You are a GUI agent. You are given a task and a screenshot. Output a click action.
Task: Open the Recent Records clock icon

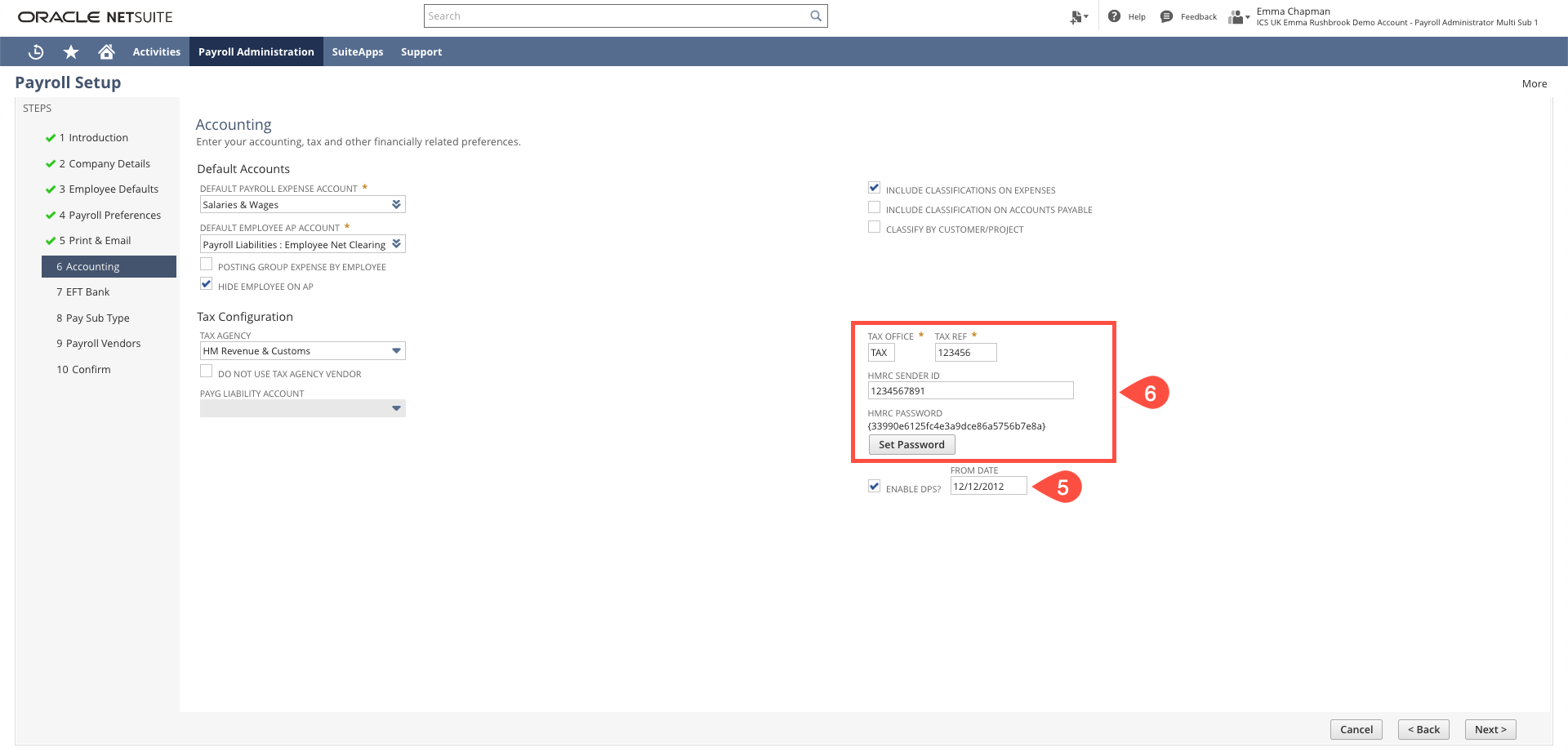pyautogui.click(x=35, y=51)
